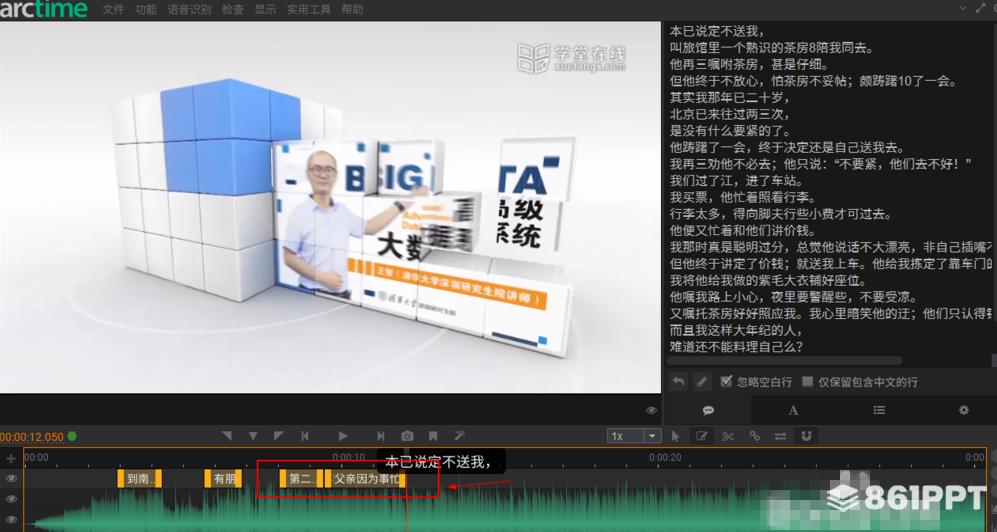Click the swap arrows tool icon
Viewport: 997px width, 532px height.
(780, 436)
